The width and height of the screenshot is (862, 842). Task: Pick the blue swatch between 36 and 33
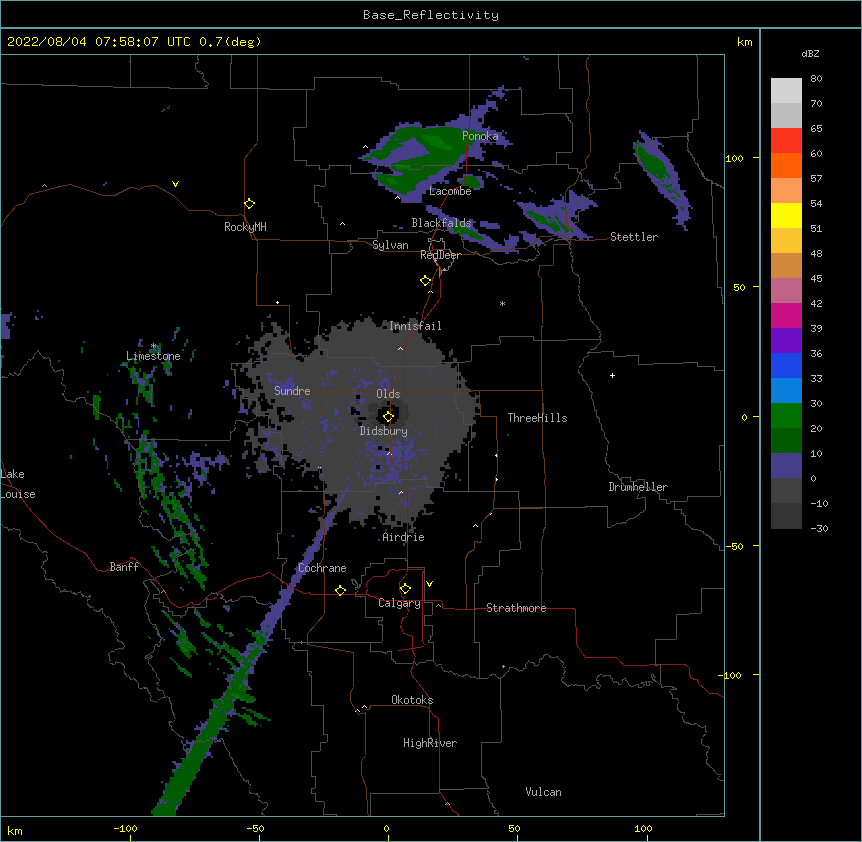point(786,365)
